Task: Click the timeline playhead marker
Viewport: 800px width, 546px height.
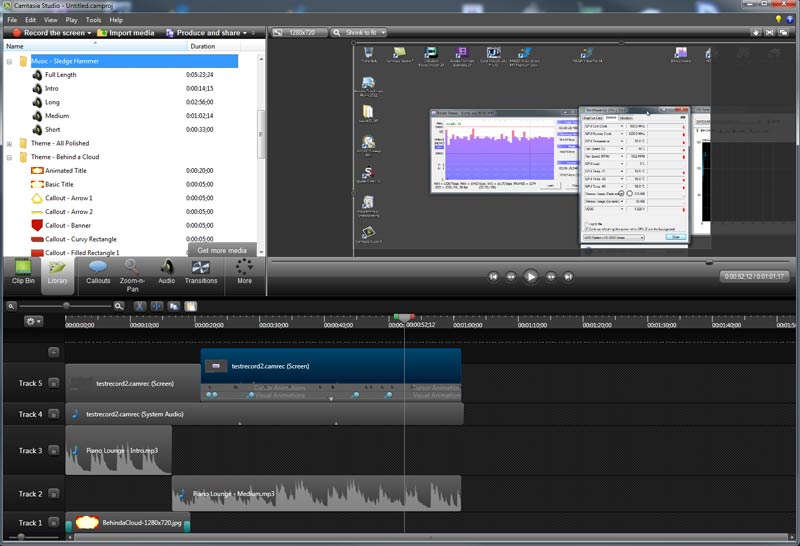Action: [x=404, y=317]
